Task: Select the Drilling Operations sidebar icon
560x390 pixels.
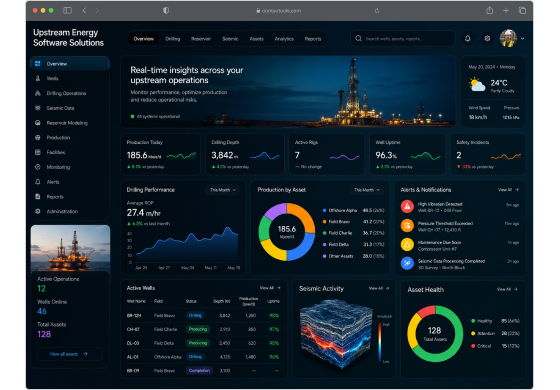Action: [x=38, y=93]
